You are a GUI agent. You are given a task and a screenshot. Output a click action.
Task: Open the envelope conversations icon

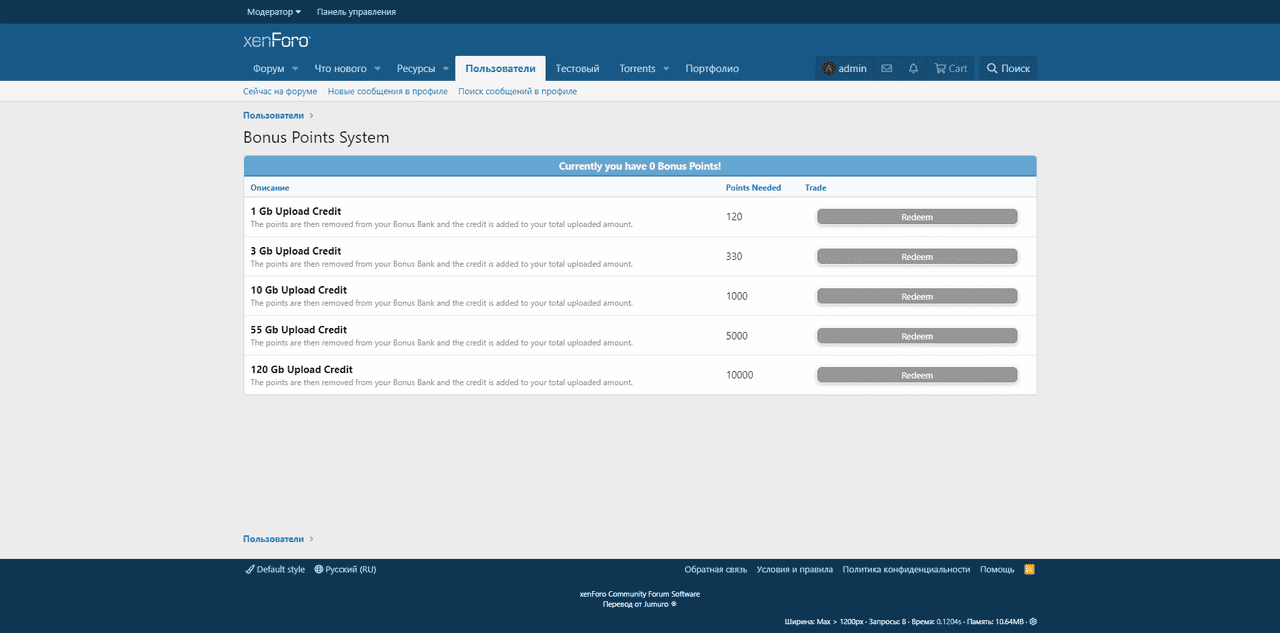click(x=886, y=69)
